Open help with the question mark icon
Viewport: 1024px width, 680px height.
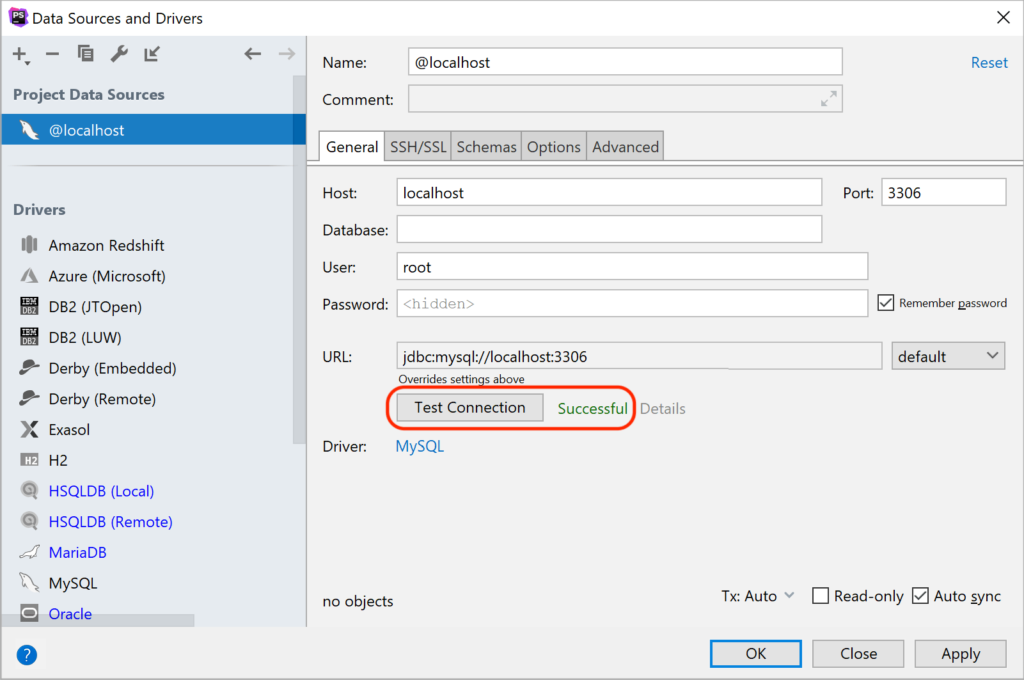(x=27, y=655)
